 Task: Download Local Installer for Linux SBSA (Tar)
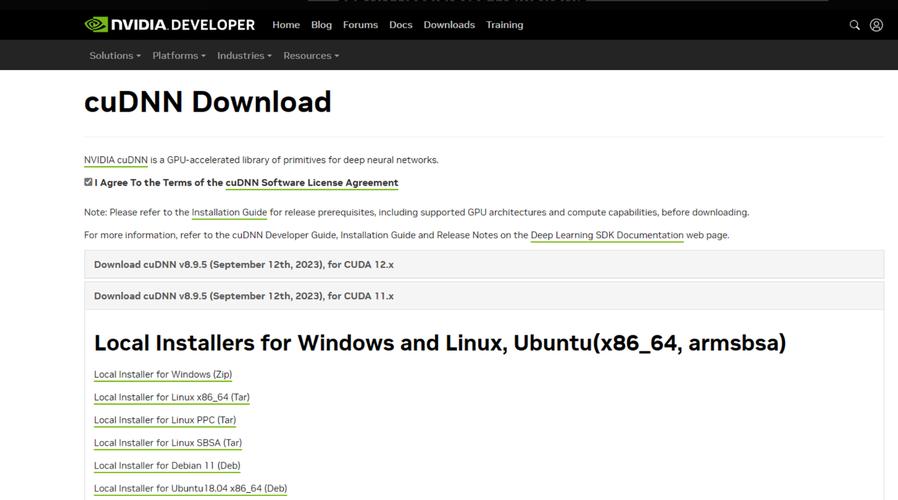coord(168,443)
